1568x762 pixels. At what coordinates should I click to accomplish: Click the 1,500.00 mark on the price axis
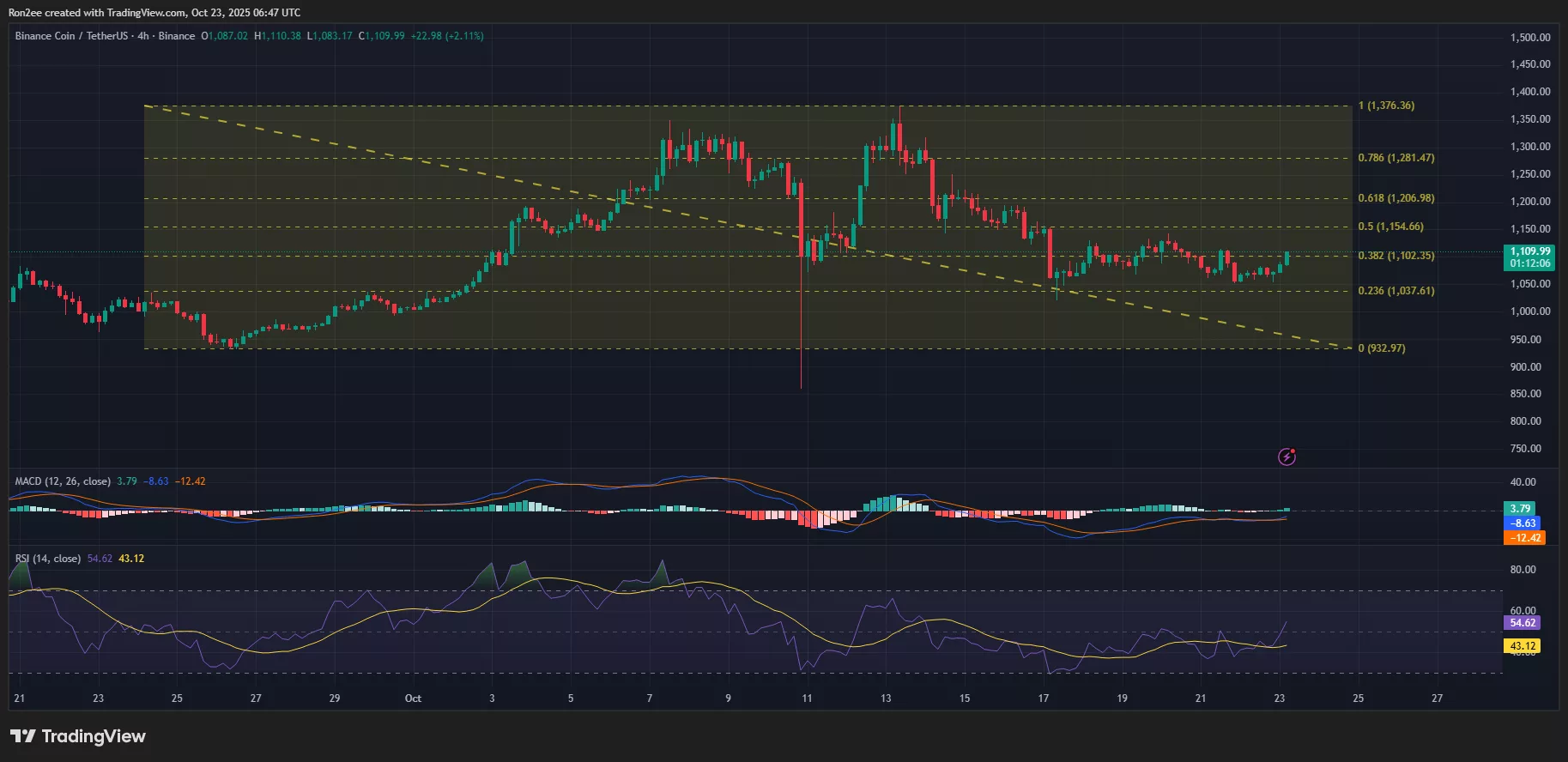tap(1529, 38)
